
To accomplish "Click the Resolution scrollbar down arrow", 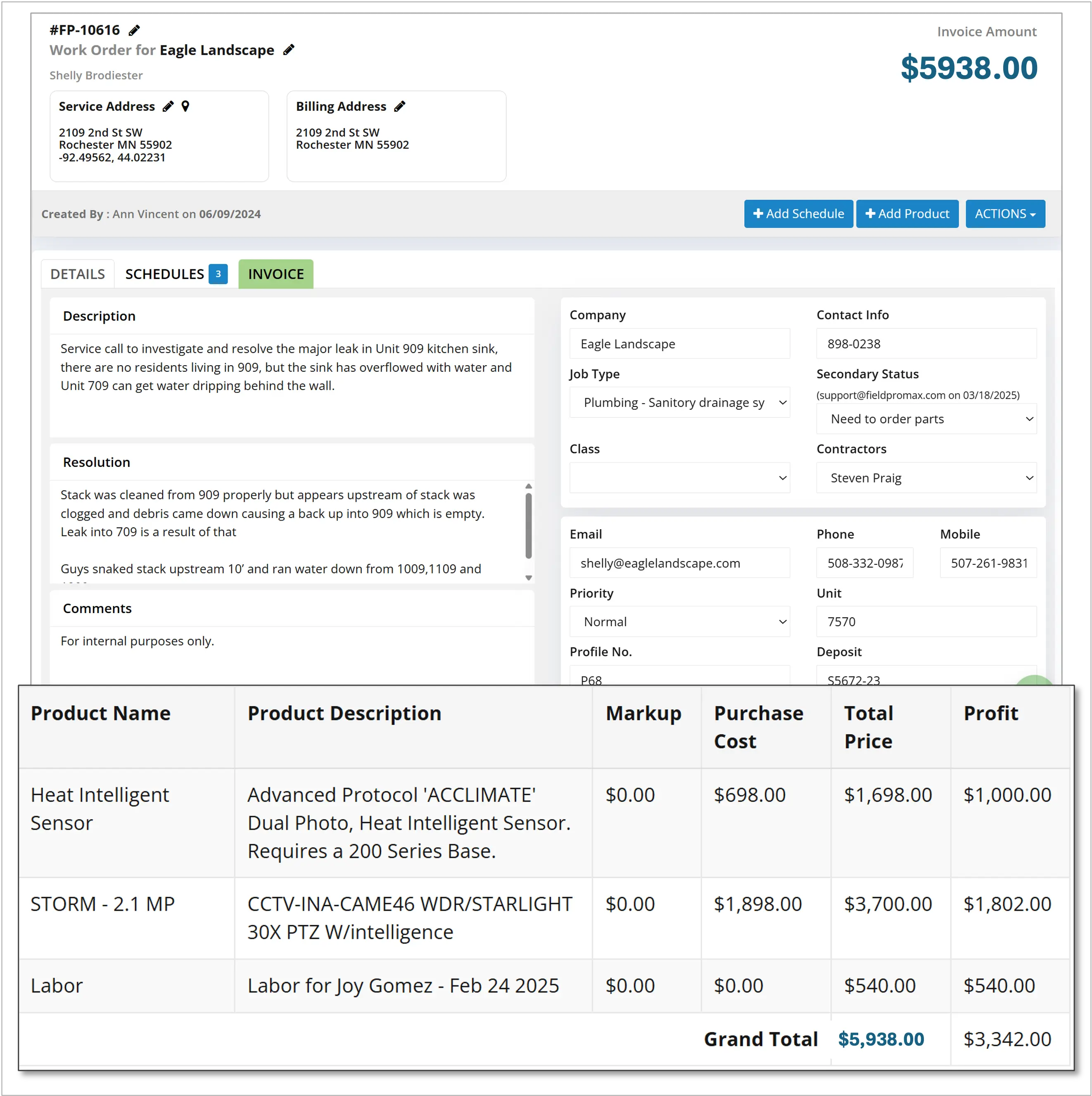I will point(529,578).
